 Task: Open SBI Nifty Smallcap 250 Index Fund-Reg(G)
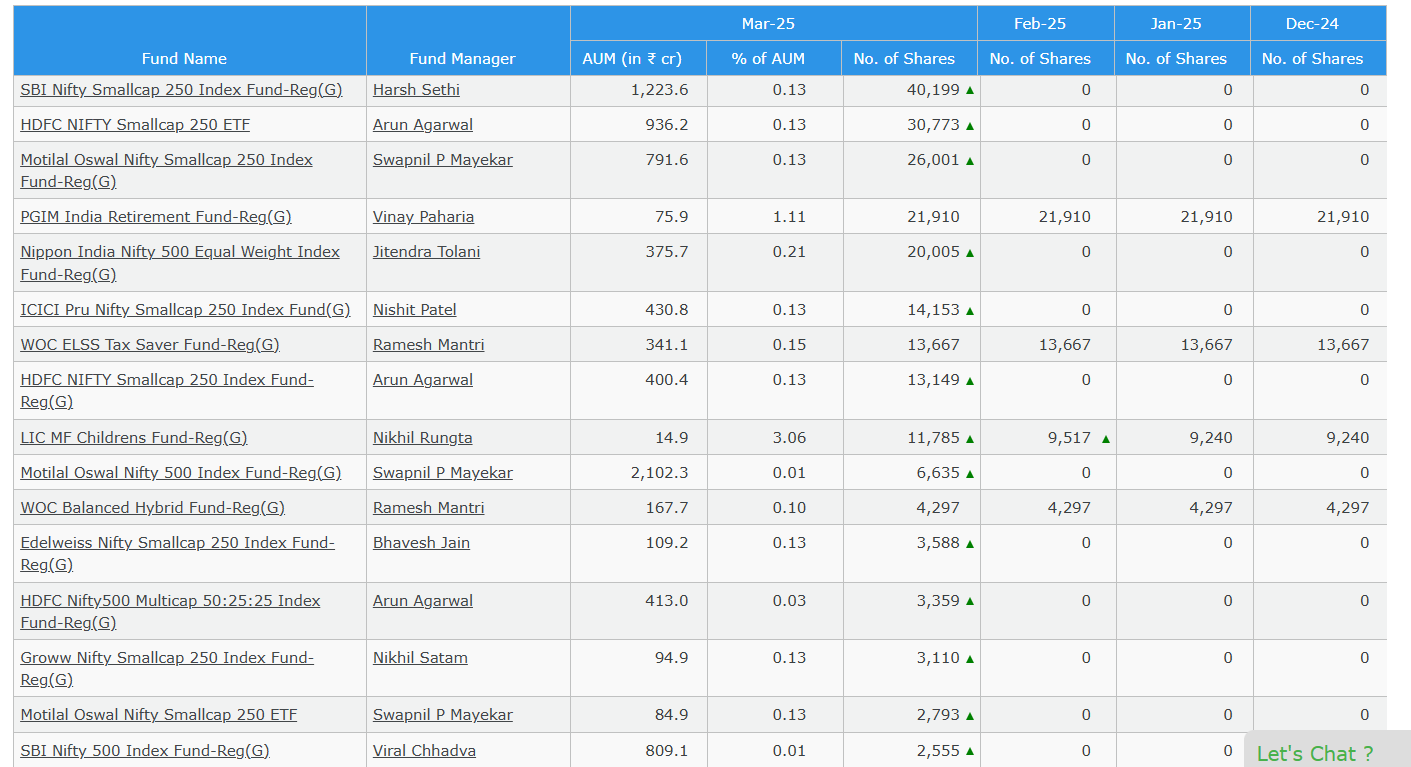[x=181, y=90]
